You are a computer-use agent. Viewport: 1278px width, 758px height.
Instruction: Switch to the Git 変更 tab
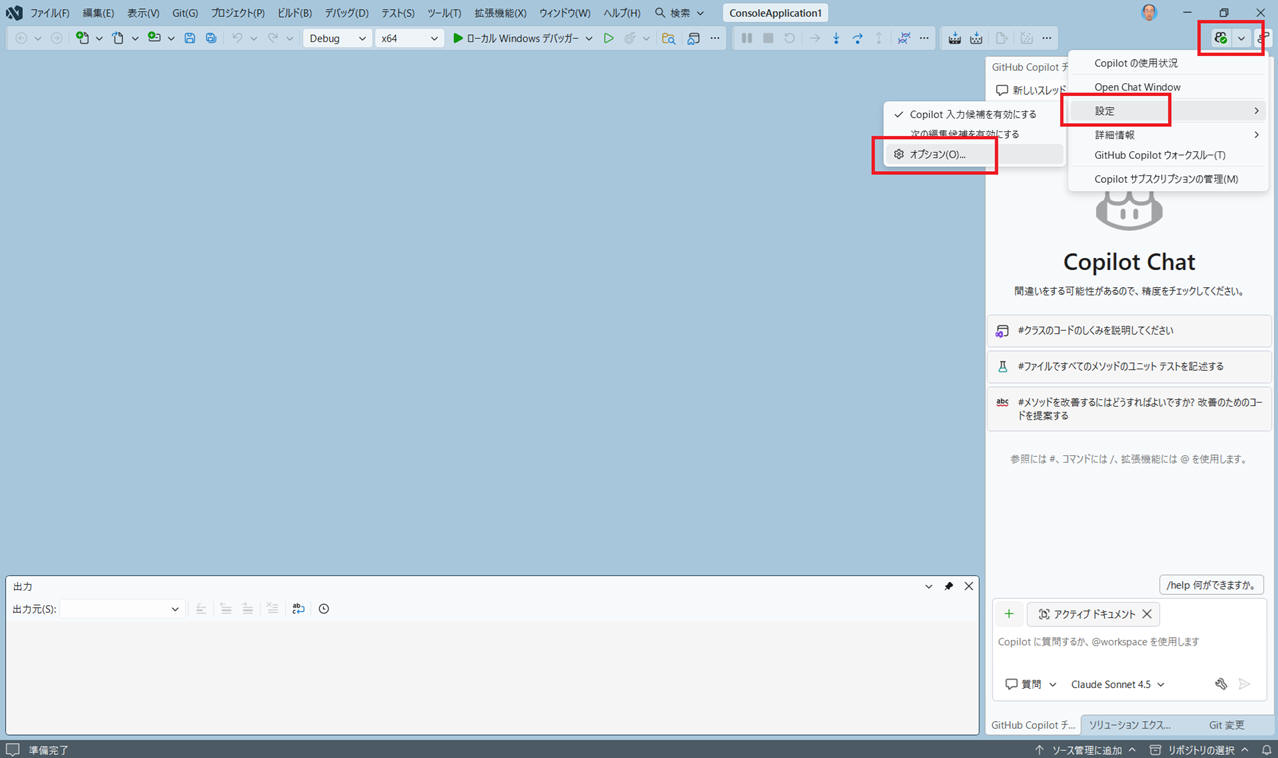(x=1226, y=724)
